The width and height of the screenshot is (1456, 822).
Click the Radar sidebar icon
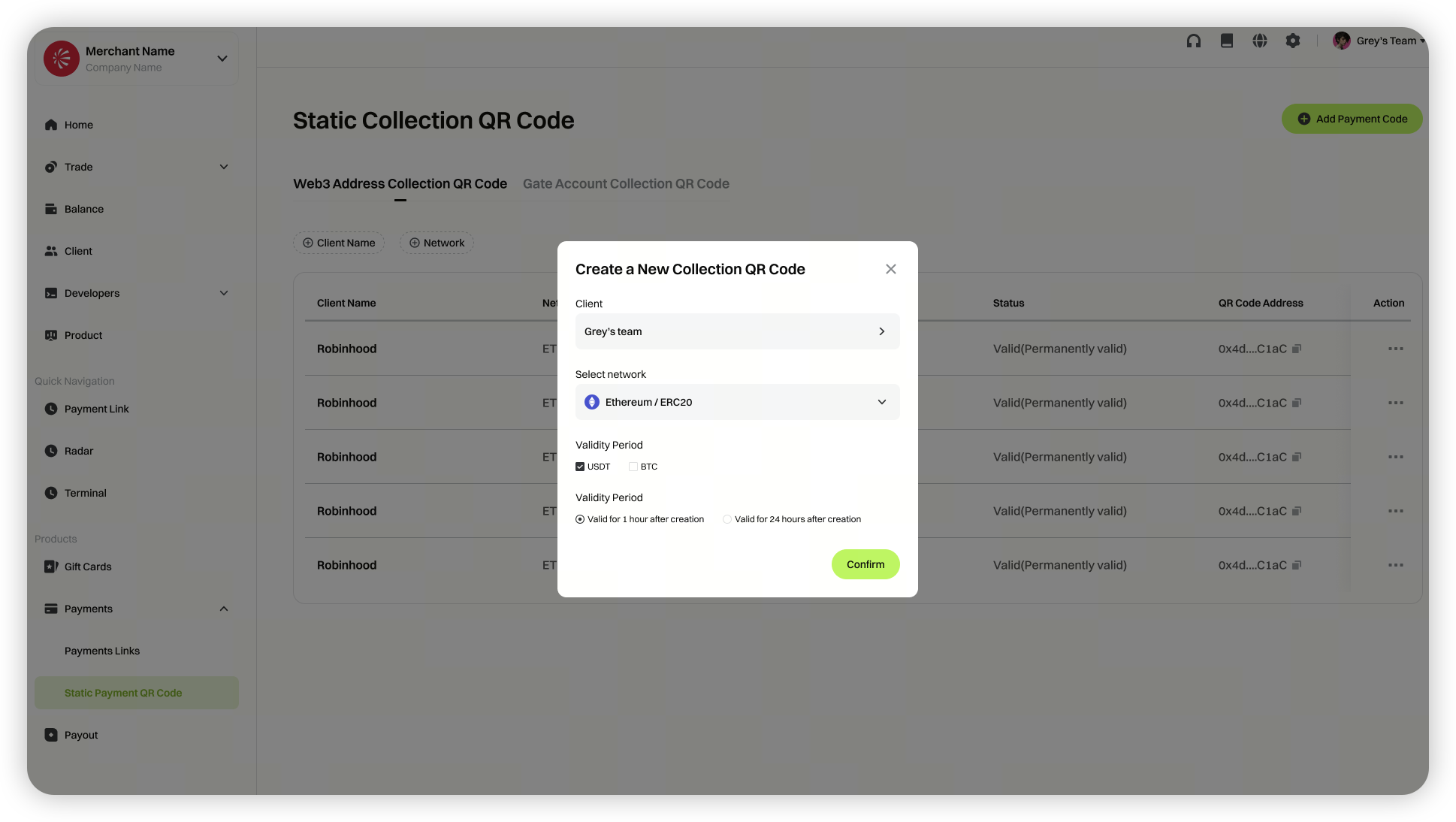click(x=51, y=451)
